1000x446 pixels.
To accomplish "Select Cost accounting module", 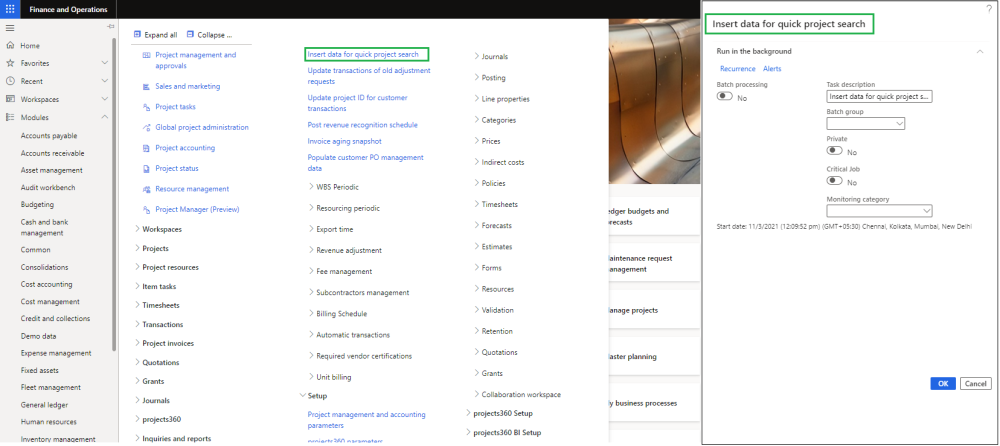I will [x=47, y=285].
